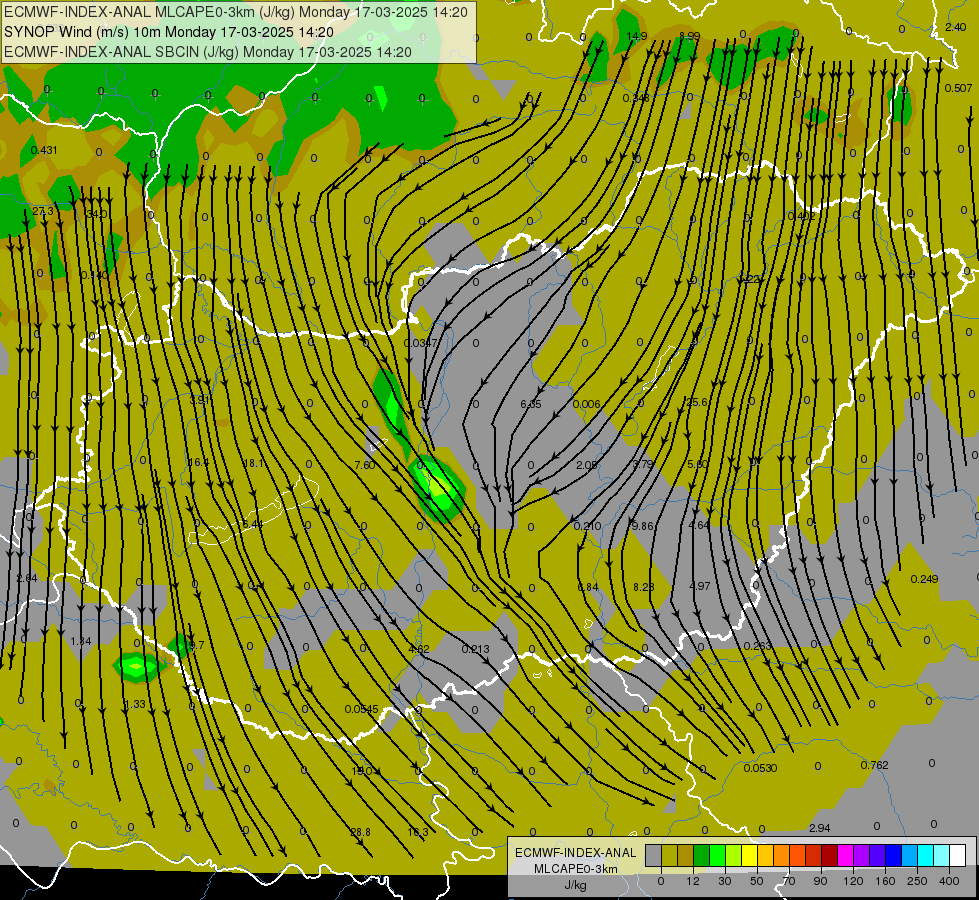Viewport: 979px width, 900px height.
Task: Click the map value 6.35
Action: coord(531,404)
